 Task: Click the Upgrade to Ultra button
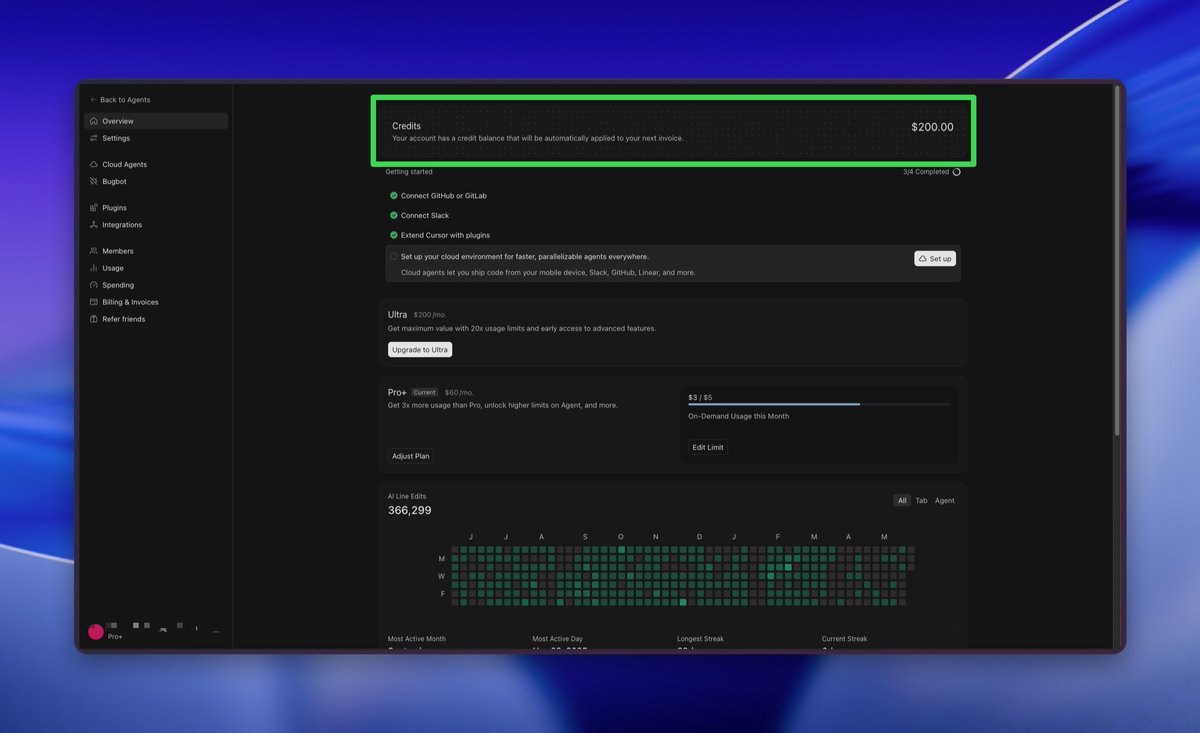(x=420, y=350)
